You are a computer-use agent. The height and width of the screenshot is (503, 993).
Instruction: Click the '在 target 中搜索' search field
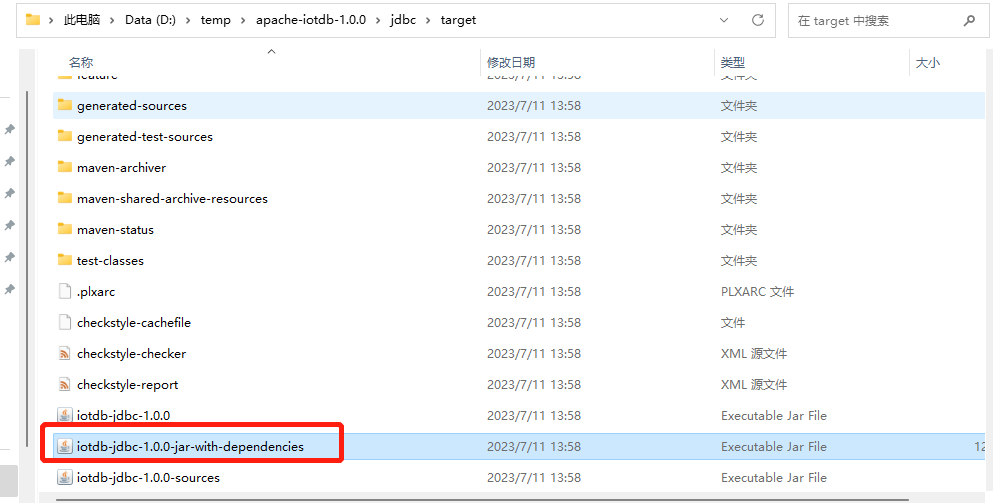click(887, 21)
